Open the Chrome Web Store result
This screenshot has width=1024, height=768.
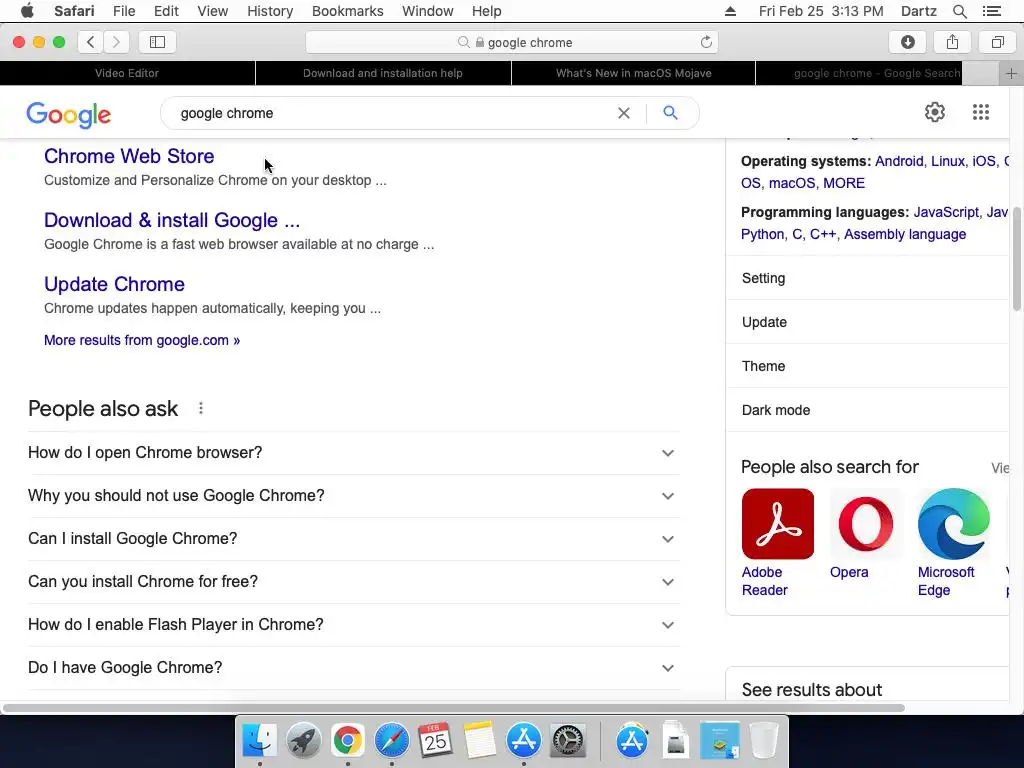point(129,156)
